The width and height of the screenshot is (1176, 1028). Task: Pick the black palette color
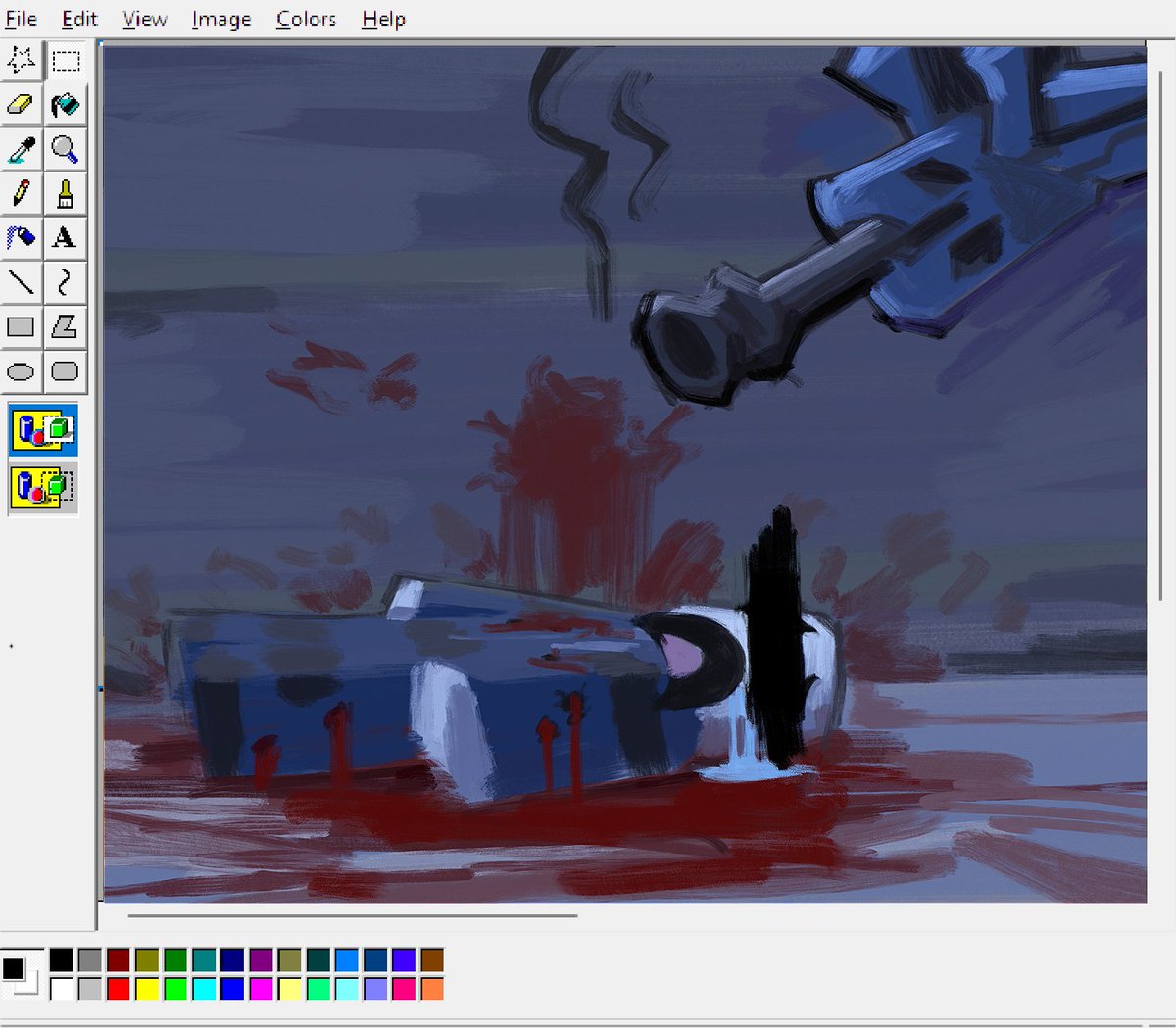pyautogui.click(x=62, y=959)
